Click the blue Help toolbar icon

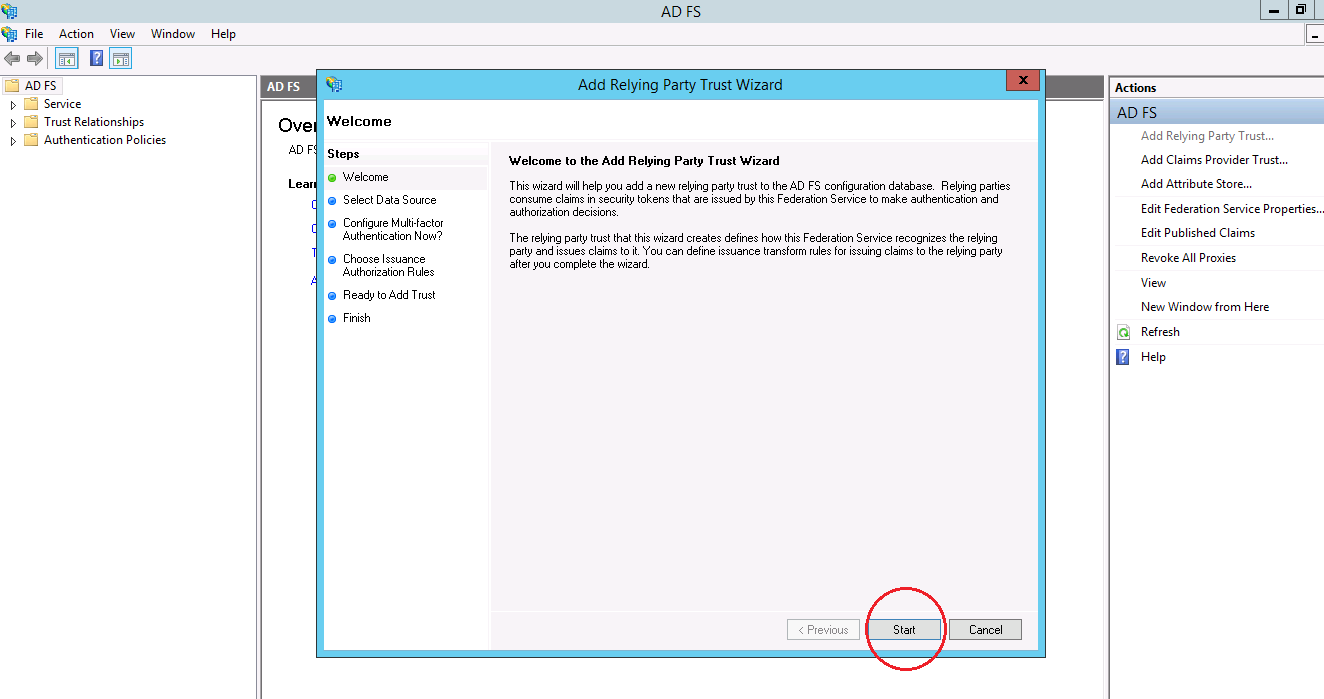(x=96, y=59)
